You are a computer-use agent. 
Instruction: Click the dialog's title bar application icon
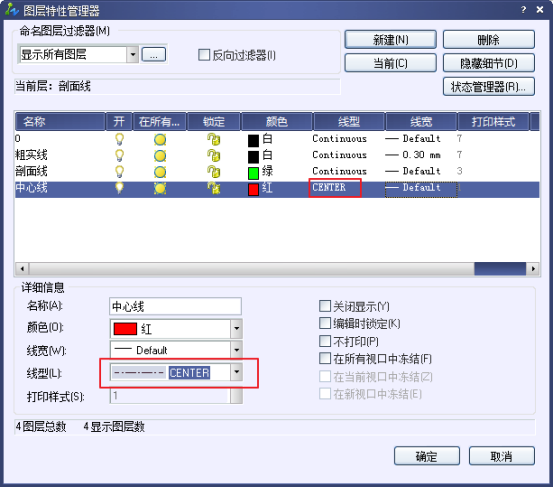(x=12, y=10)
